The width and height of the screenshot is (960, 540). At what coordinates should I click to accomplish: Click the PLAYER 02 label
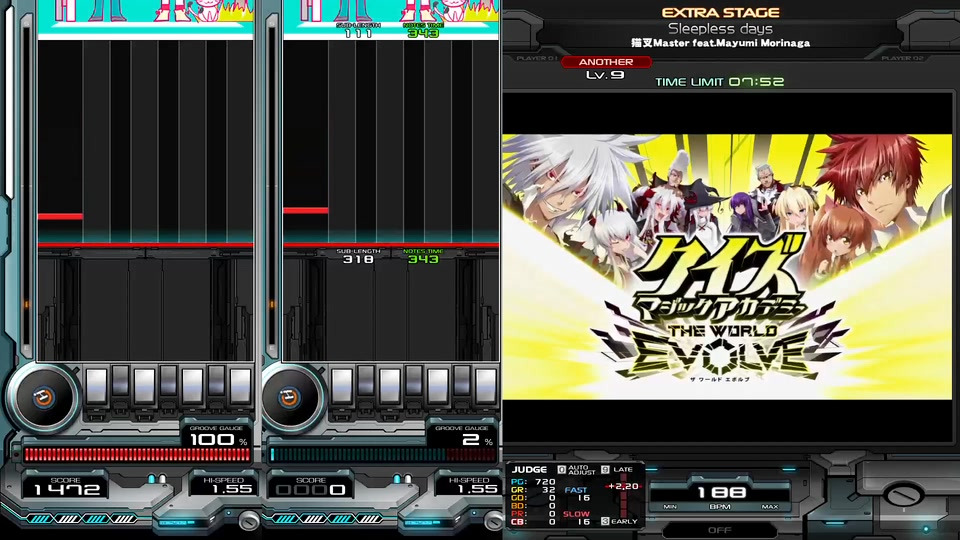(x=902, y=58)
